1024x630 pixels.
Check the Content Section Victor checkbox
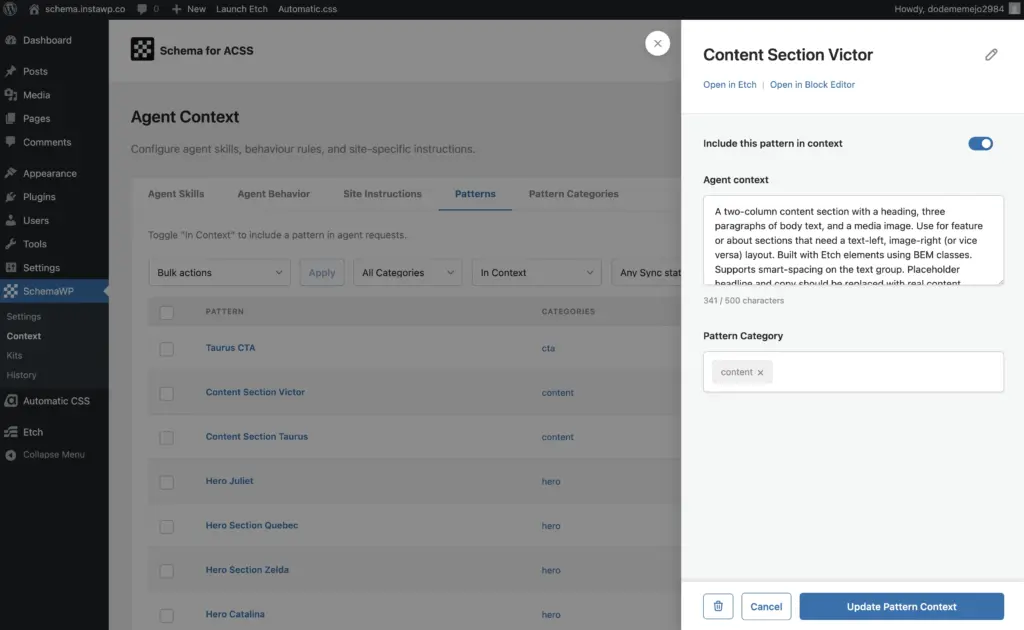click(167, 394)
